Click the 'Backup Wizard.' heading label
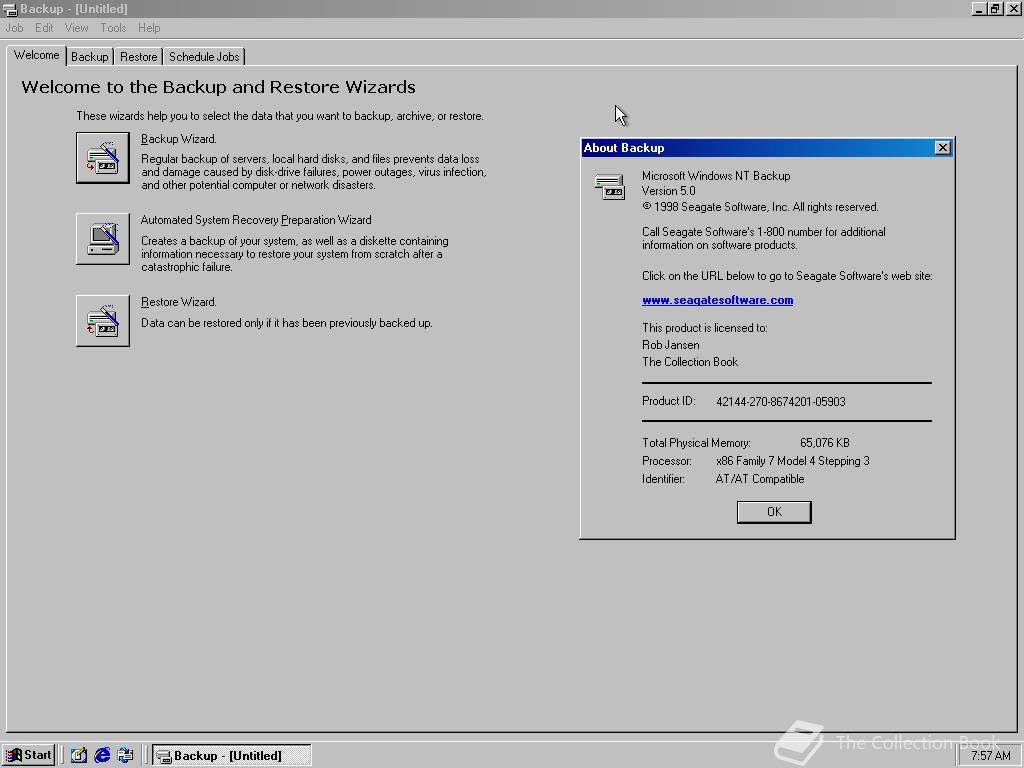Screen dimensions: 1024x768 coord(178,139)
